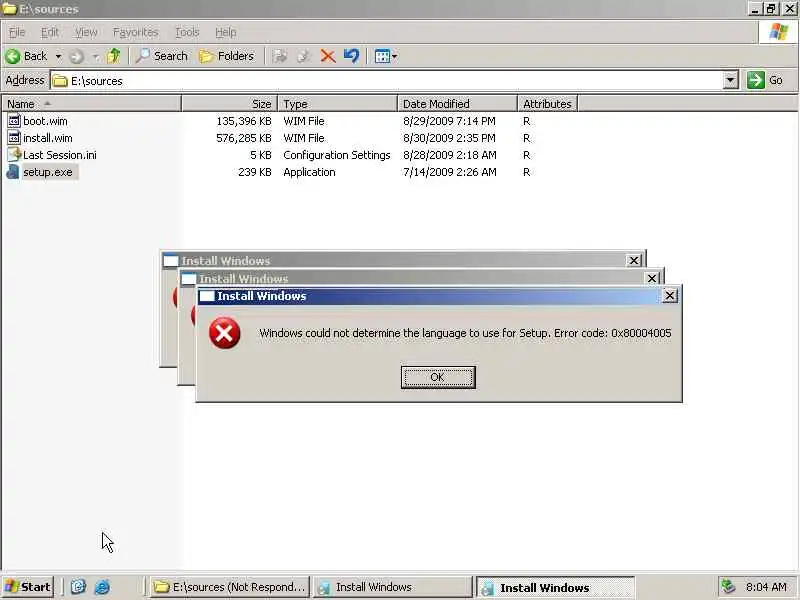Open the File menu
Screen dimensions: 800x600
[17, 32]
